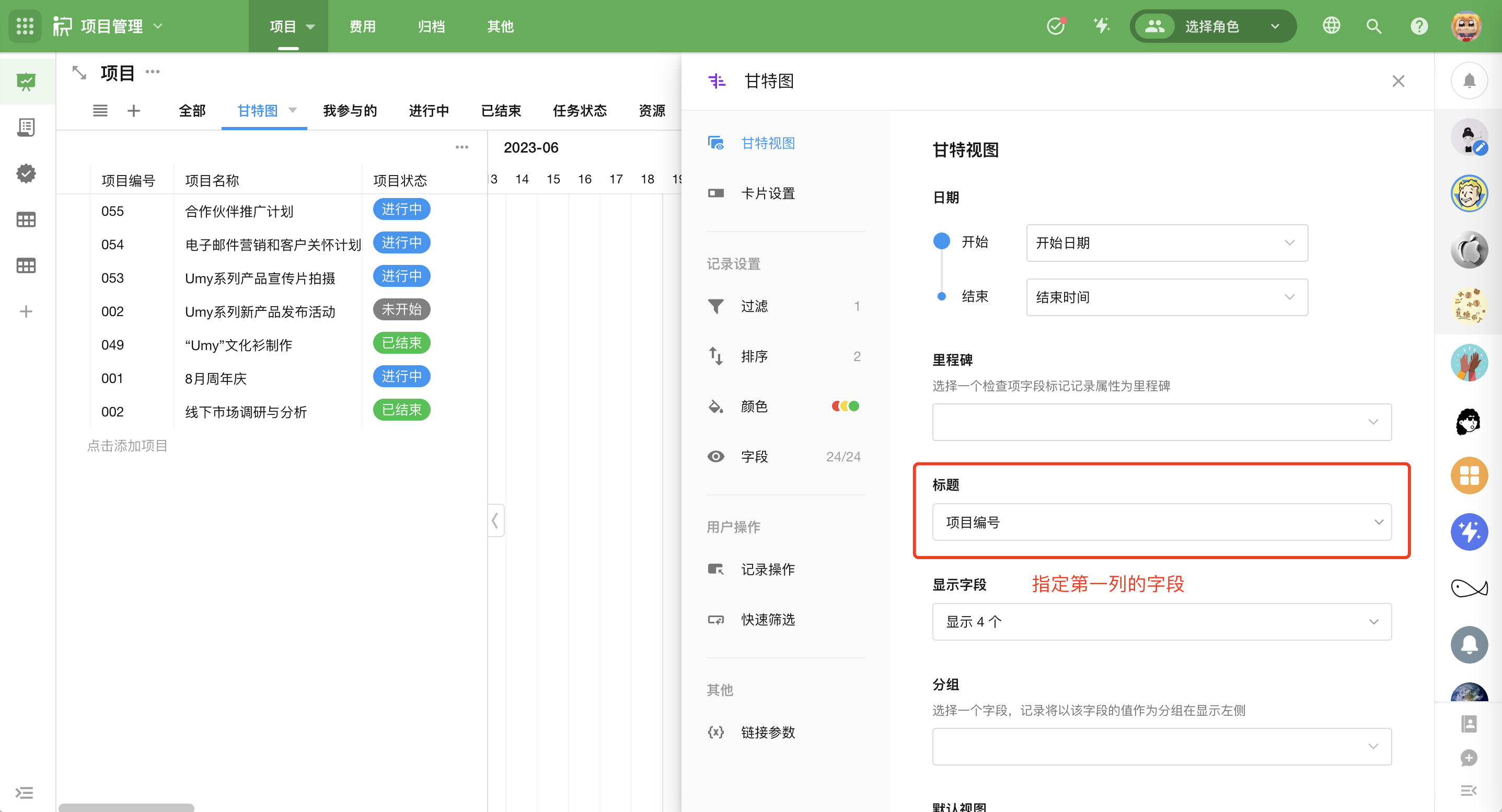
Task: Click the orange grid app icon in right sidebar
Action: tap(1470, 475)
